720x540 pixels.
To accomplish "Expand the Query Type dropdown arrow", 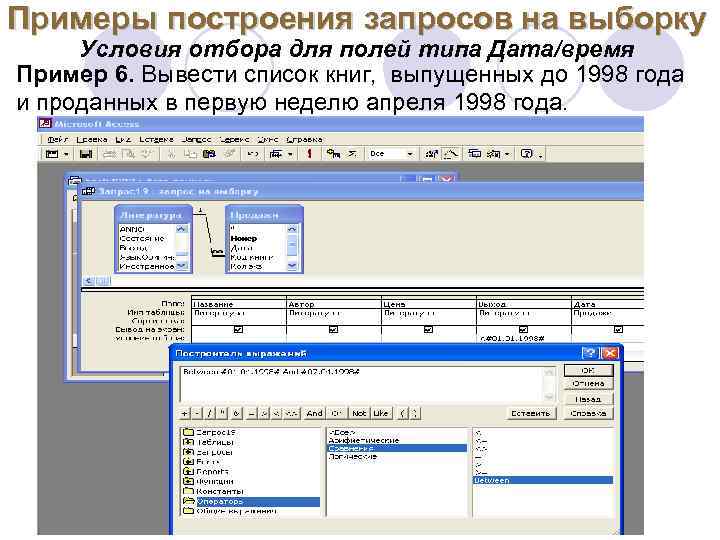I will [x=290, y=154].
